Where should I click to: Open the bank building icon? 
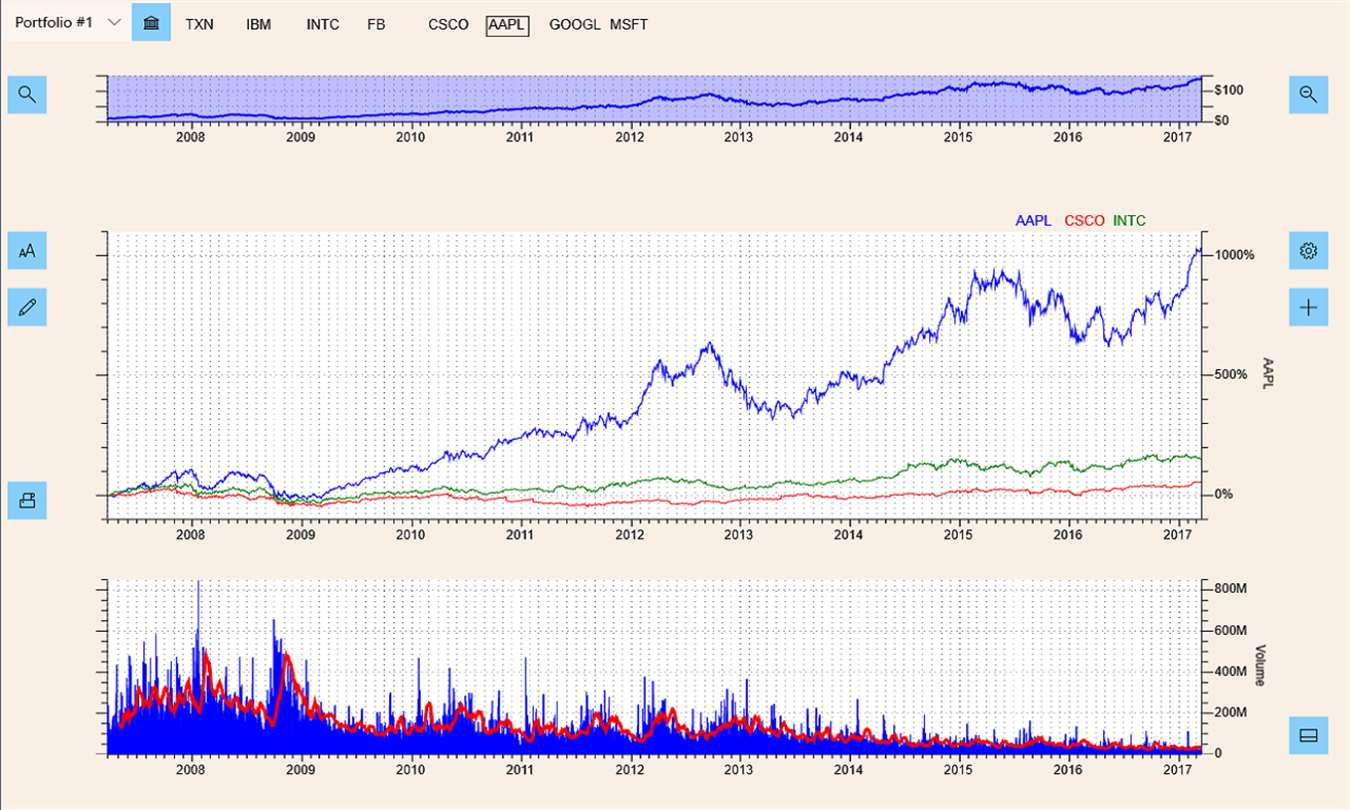[151, 22]
